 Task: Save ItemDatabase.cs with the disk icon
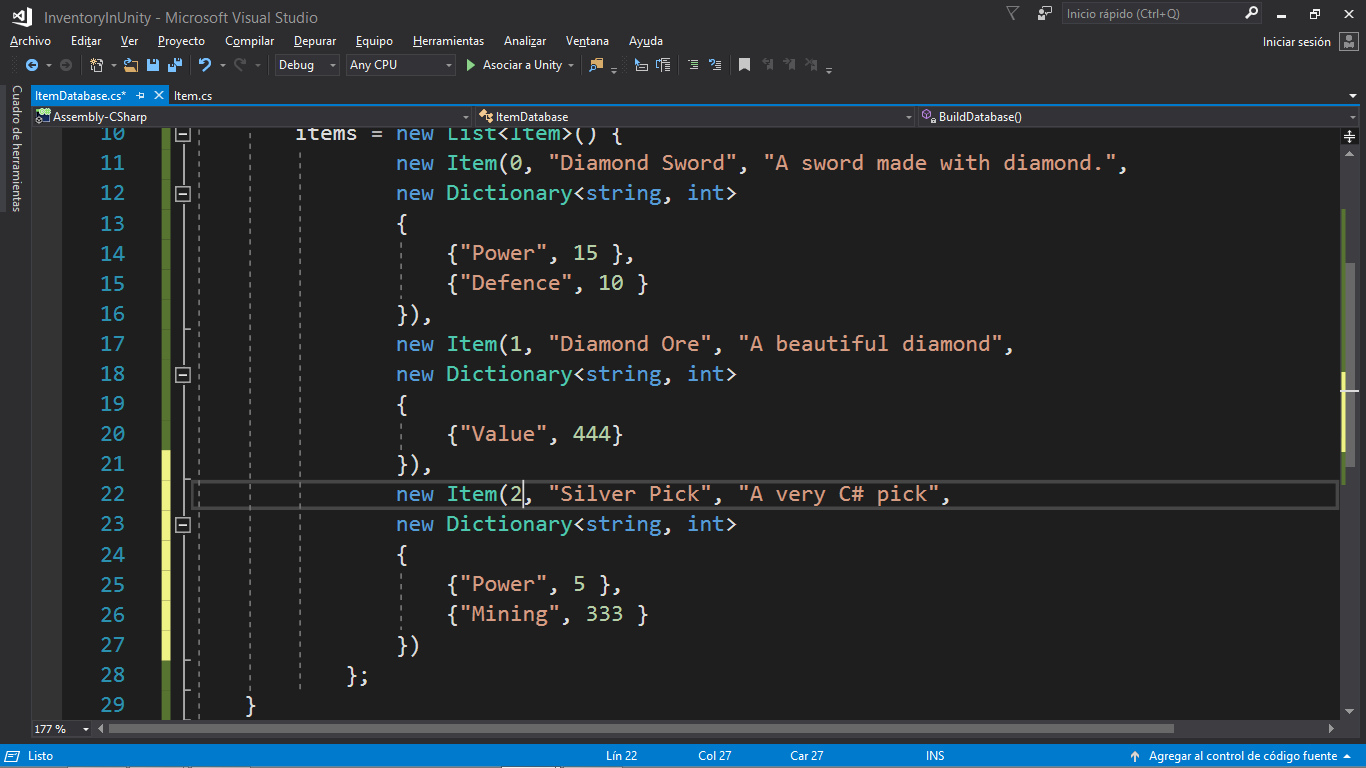[153, 65]
